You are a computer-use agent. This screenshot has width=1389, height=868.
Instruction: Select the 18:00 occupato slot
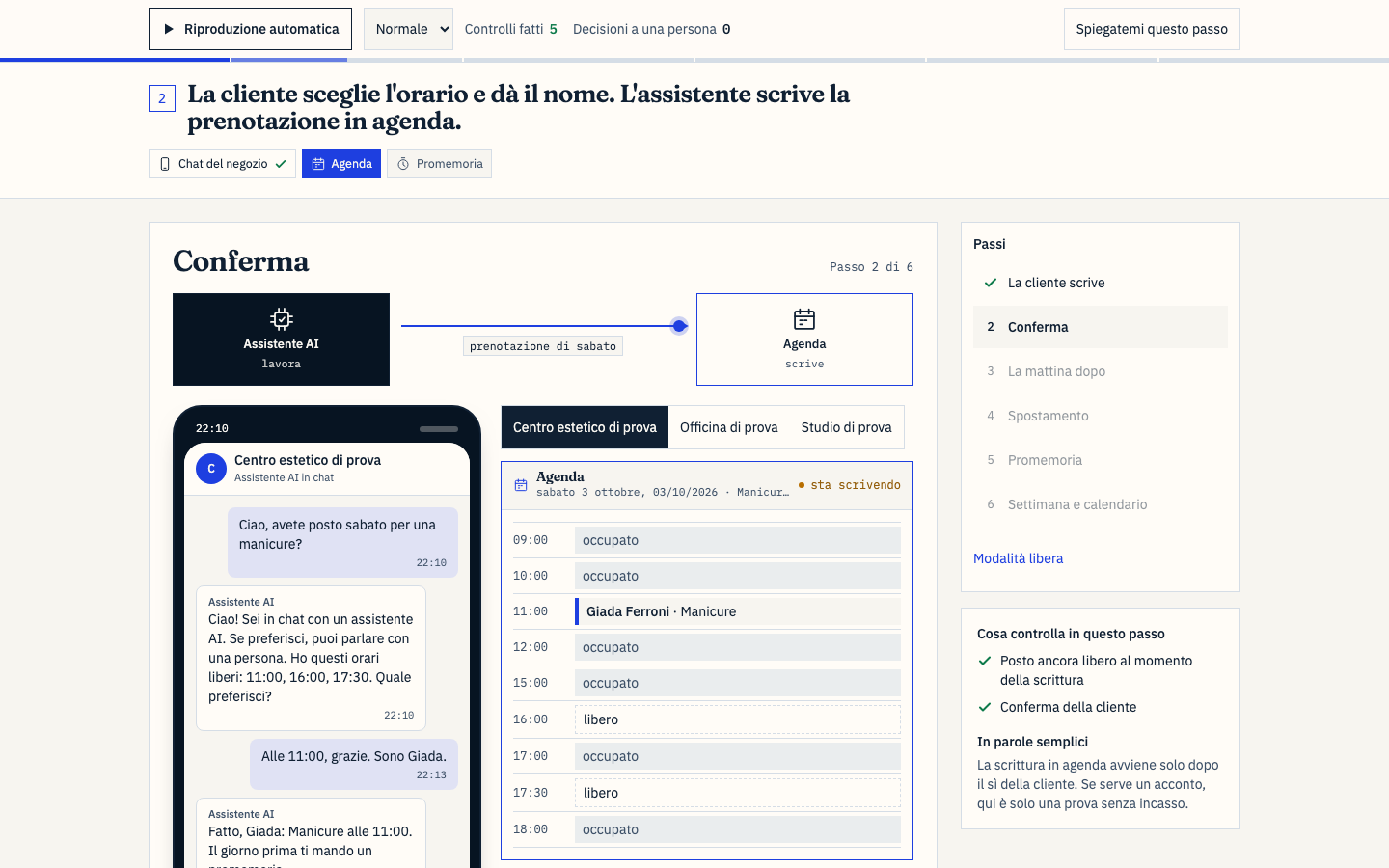[x=738, y=829]
